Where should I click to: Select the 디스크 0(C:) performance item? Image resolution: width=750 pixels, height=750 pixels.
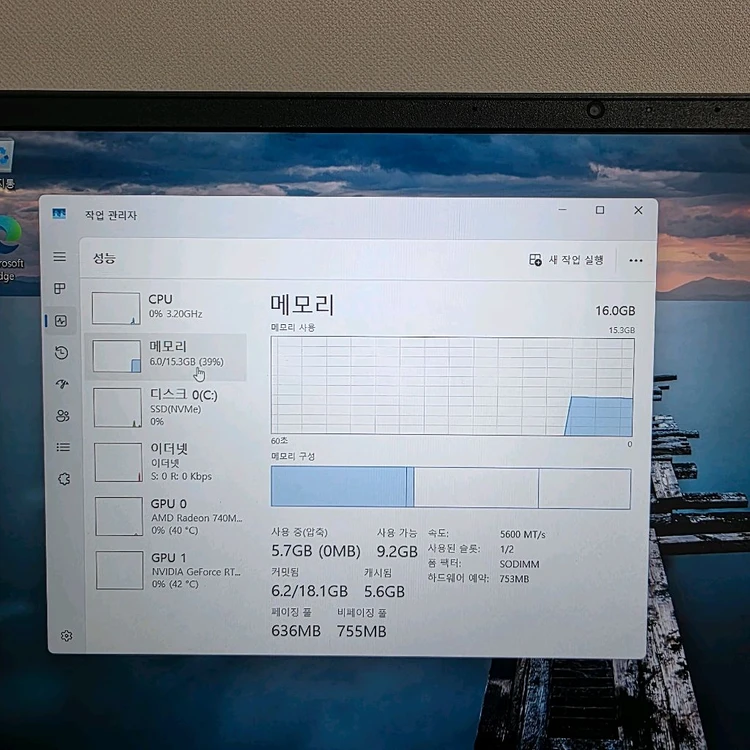click(166, 408)
